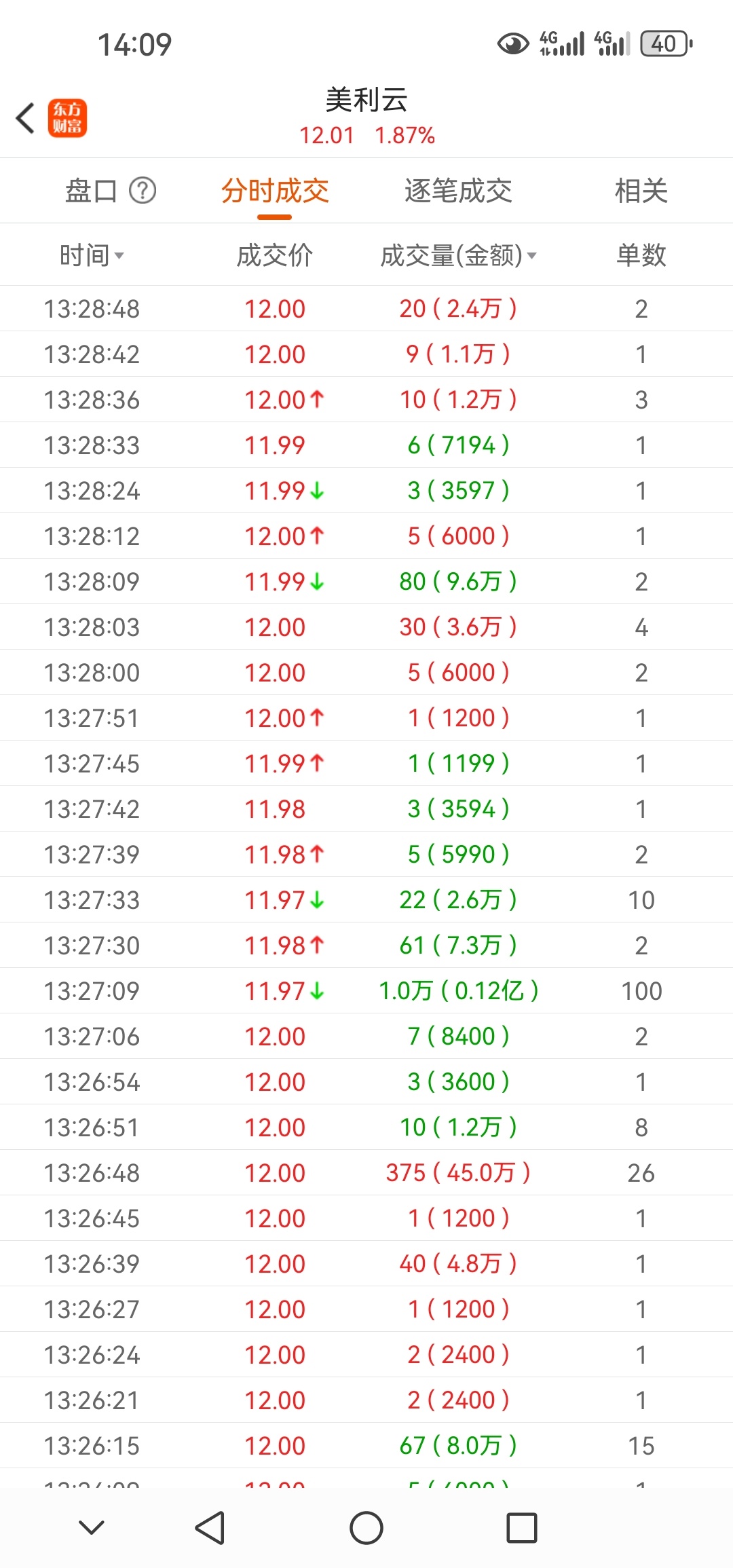Tap the 成交价 column header
Image resolution: width=733 pixels, height=1568 pixels.
[x=275, y=256]
